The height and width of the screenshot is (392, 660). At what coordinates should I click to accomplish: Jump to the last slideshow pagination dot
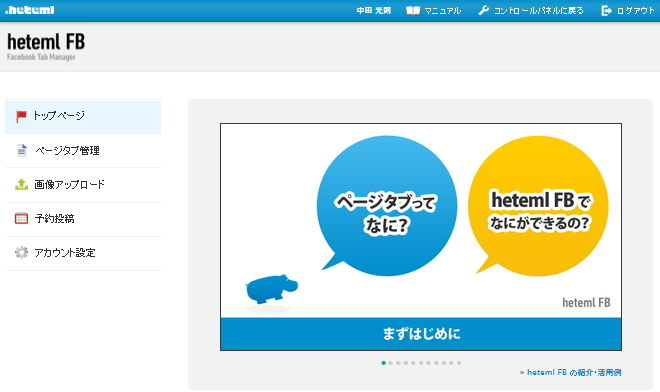(x=459, y=363)
